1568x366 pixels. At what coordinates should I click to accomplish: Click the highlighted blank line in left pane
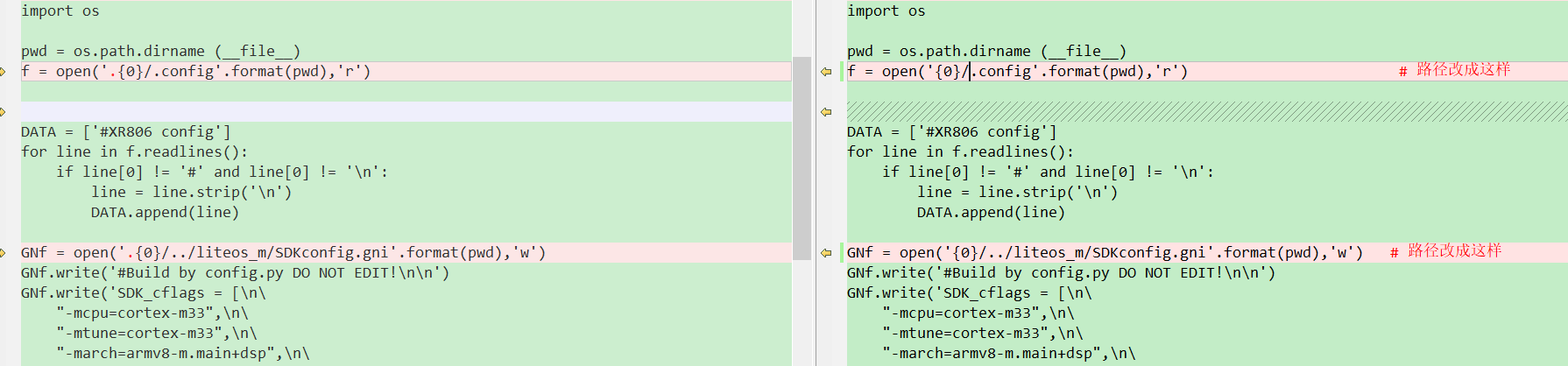406,111
